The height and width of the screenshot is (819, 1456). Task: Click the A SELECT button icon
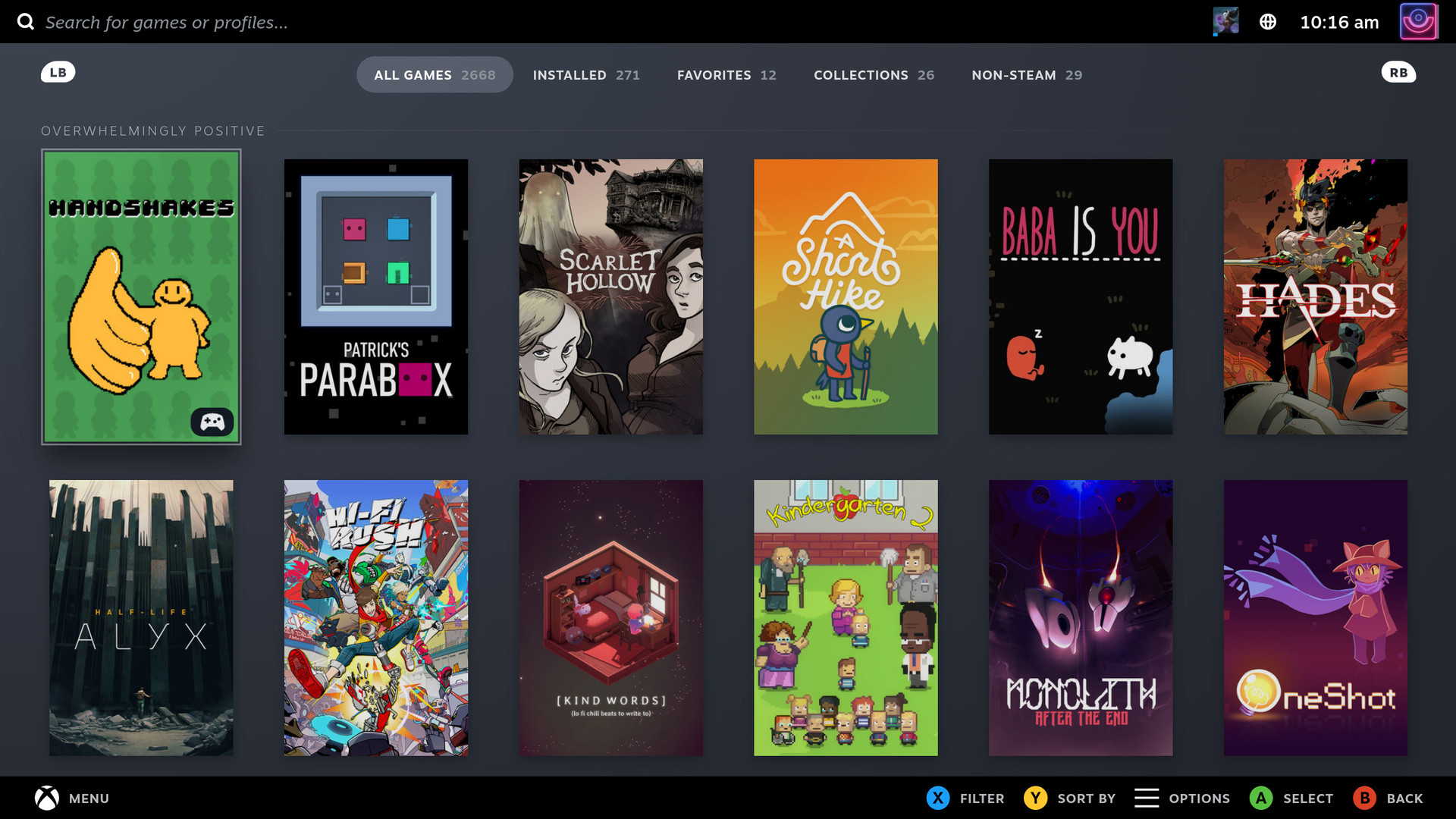coord(1261,798)
